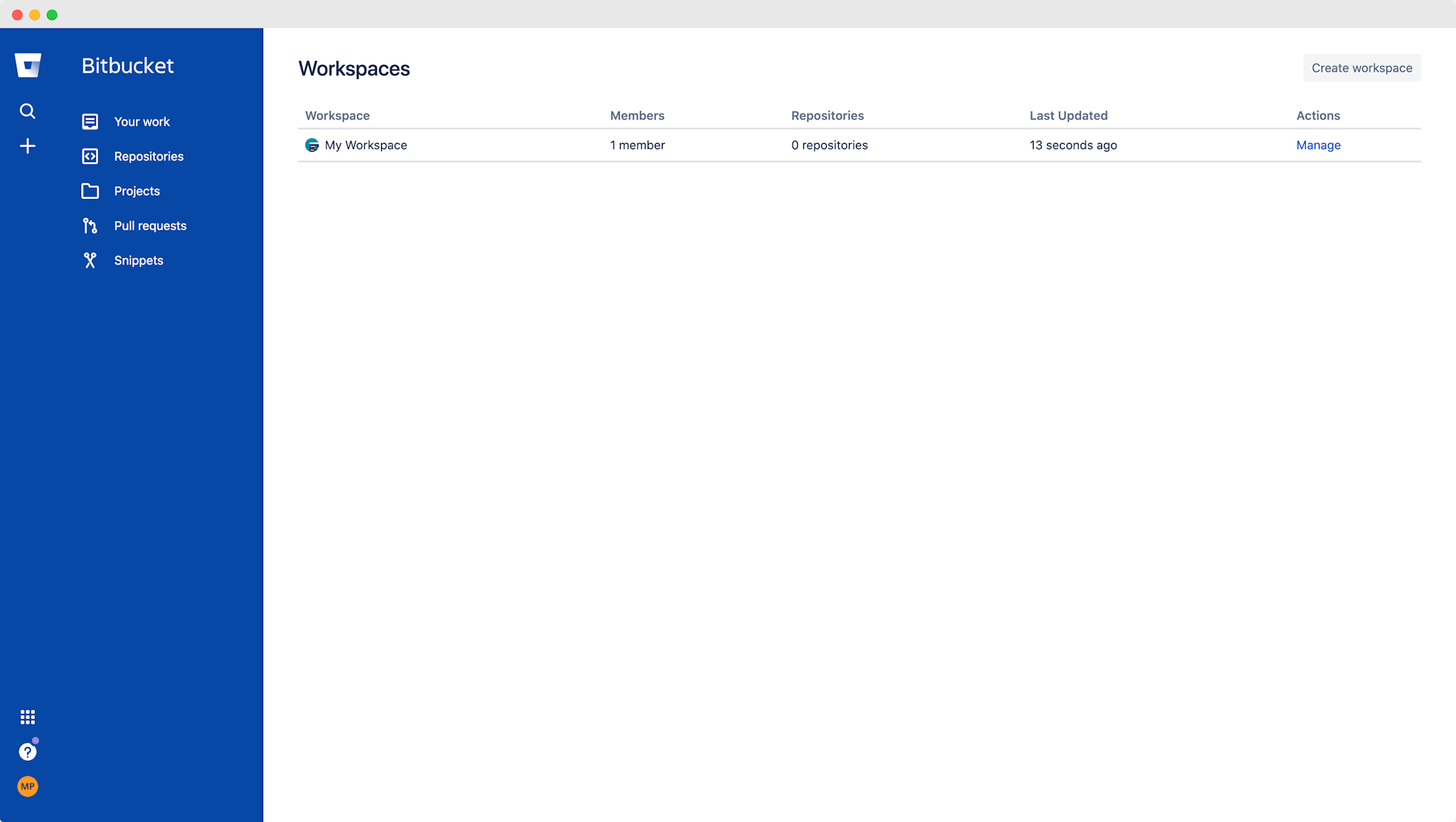Click the app switcher grid icon
1456x822 pixels.
point(27,717)
